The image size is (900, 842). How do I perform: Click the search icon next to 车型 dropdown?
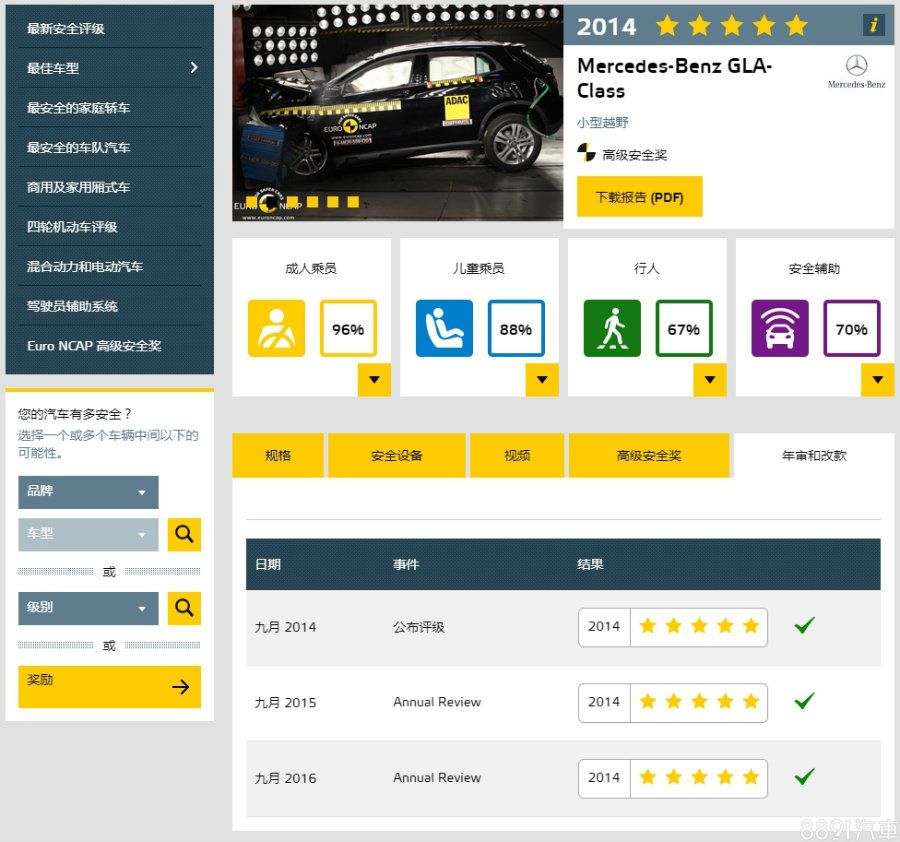pos(184,534)
